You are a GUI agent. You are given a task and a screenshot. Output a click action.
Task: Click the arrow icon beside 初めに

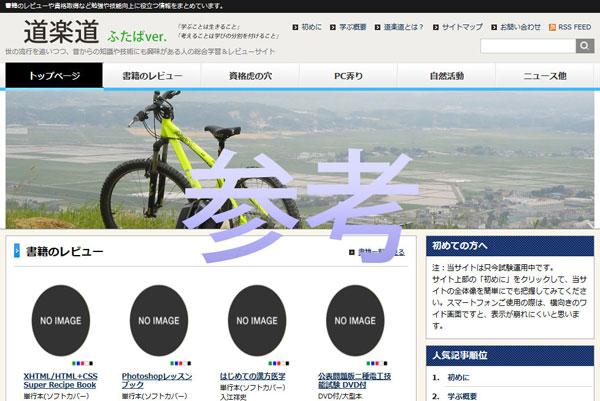click(295, 27)
